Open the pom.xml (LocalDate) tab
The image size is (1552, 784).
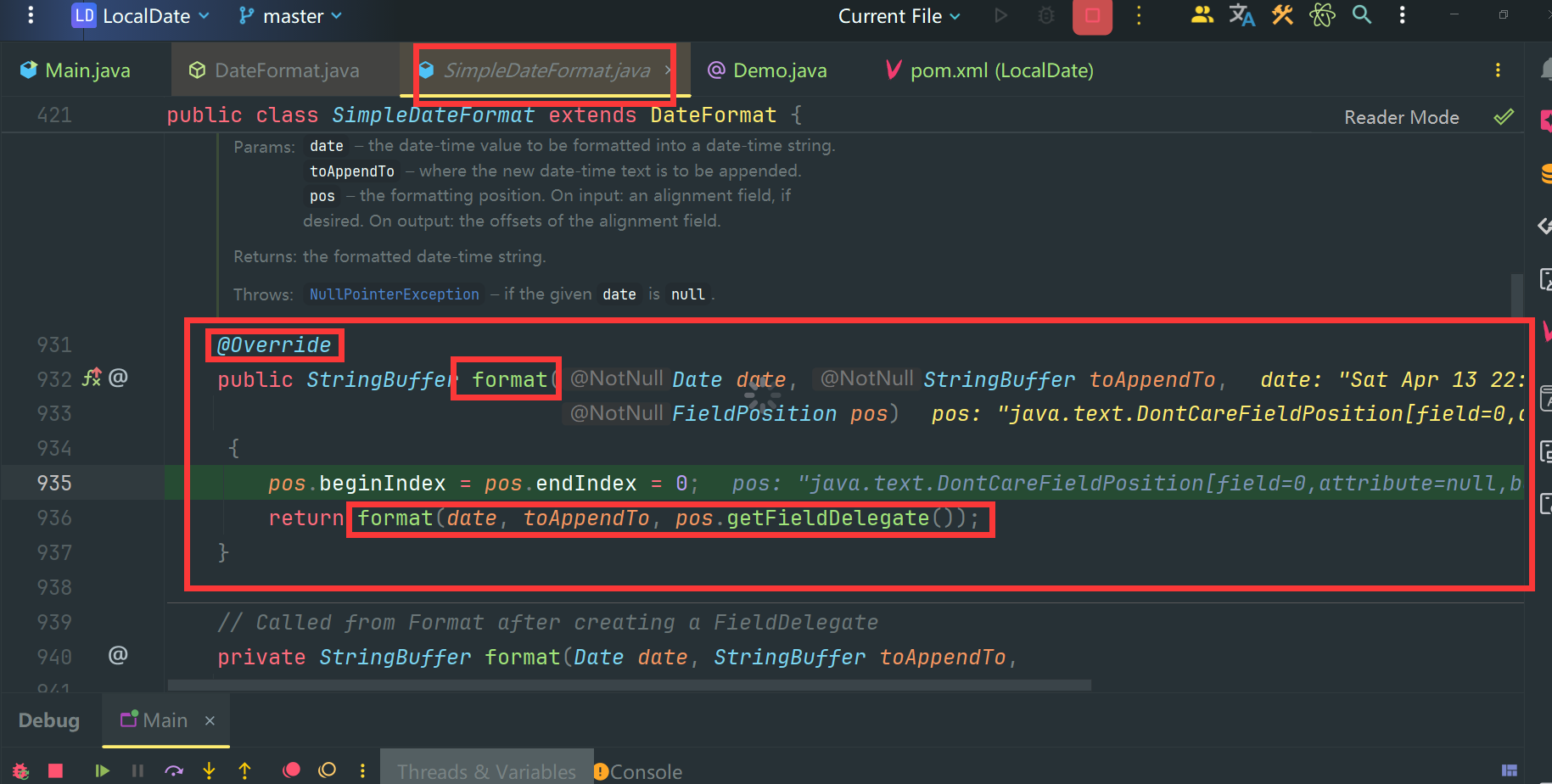(989, 70)
